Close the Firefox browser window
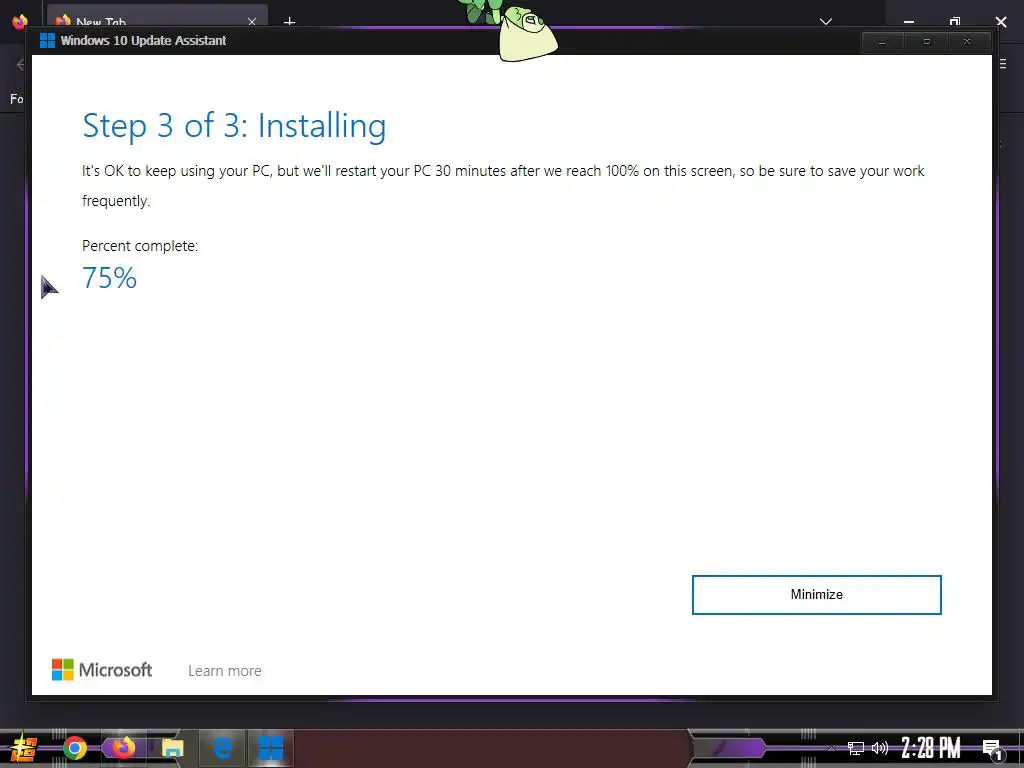Image resolution: width=1024 pixels, height=768 pixels. pyautogui.click(x=1001, y=22)
